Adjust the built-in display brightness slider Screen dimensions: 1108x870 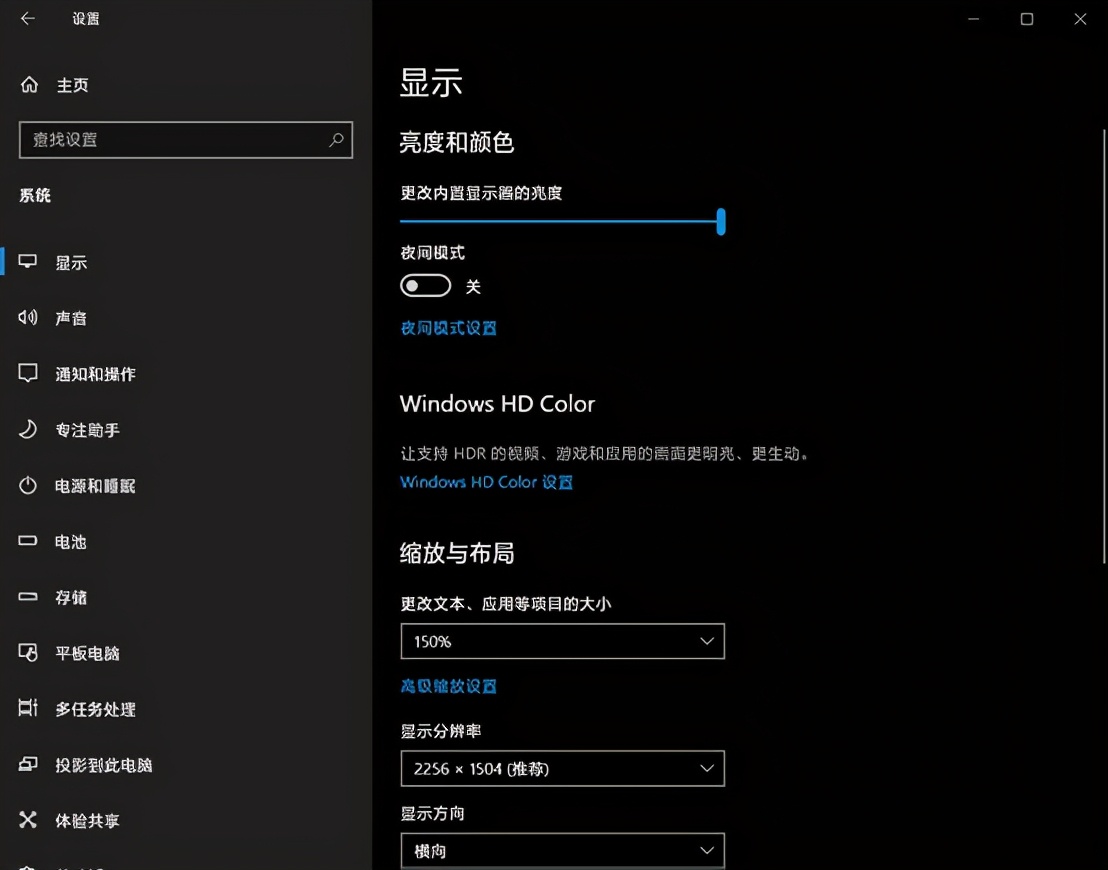pyautogui.click(x=722, y=222)
